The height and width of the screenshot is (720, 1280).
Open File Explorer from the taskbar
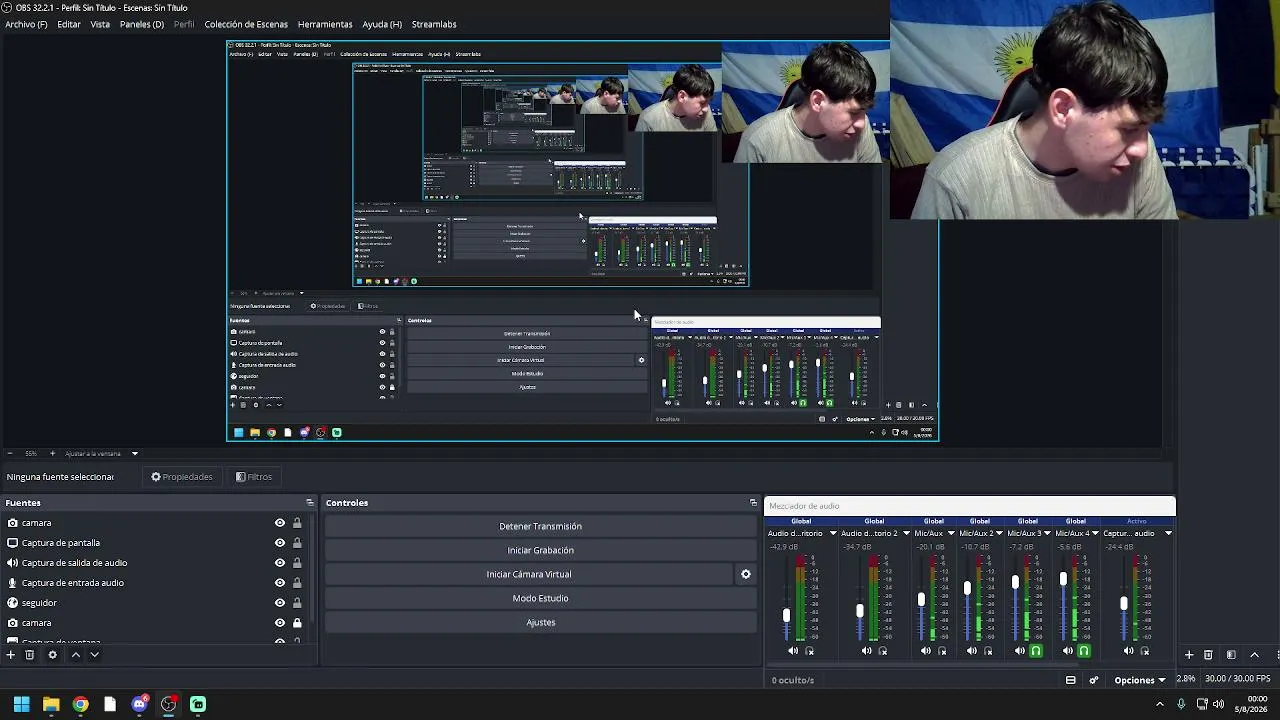click(x=51, y=704)
